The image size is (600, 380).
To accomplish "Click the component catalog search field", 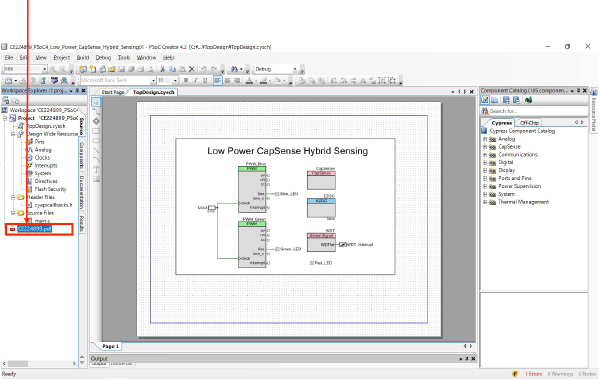I will [x=538, y=111].
